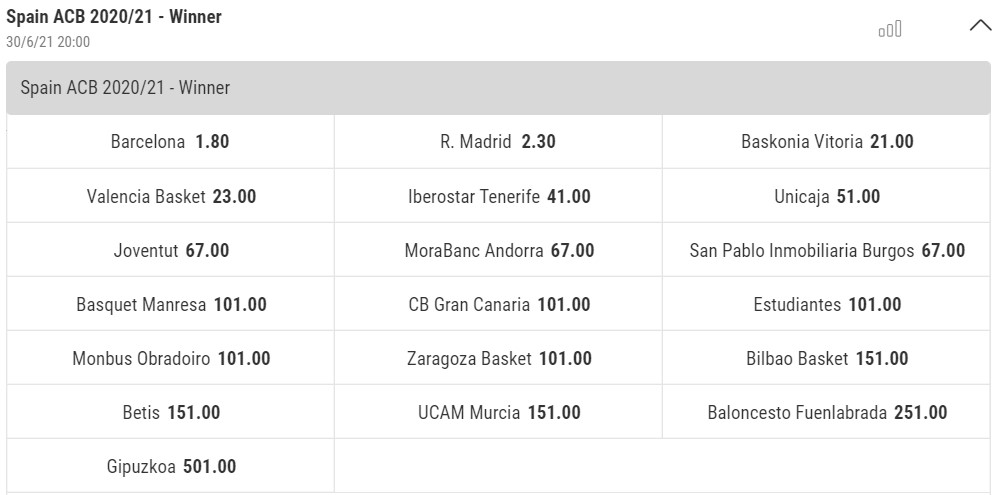Choose Gipuzkoa at 501.00
Screen dimensions: 995x495
(x=170, y=466)
